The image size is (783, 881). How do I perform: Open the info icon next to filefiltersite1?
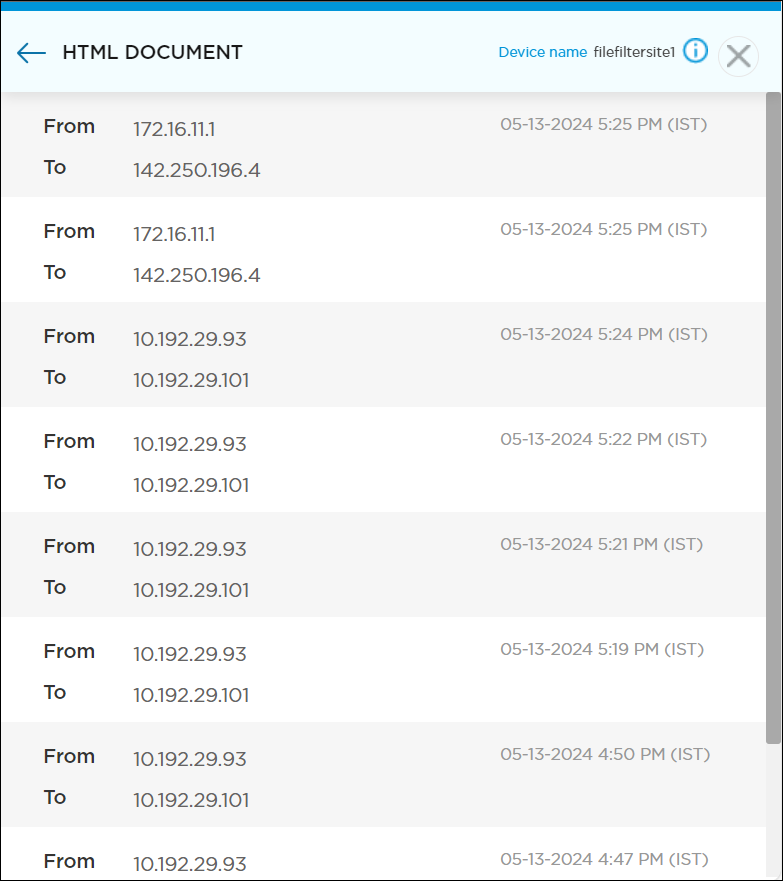click(694, 51)
